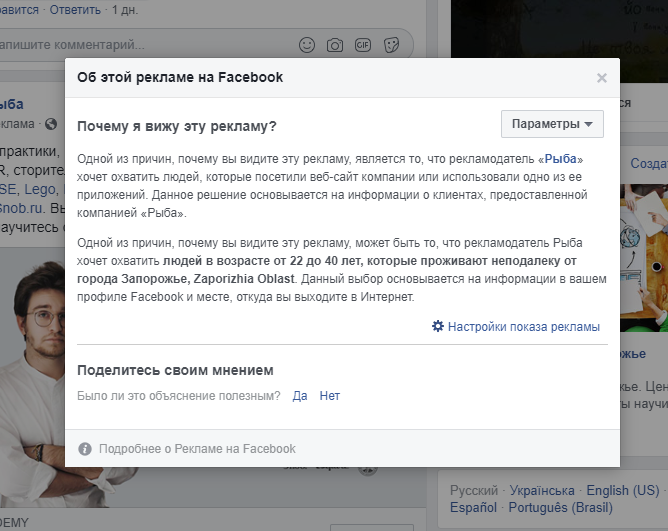The image size is (668, 531).
Task: Click the info icon in dialog footer
Action: [x=85, y=449]
